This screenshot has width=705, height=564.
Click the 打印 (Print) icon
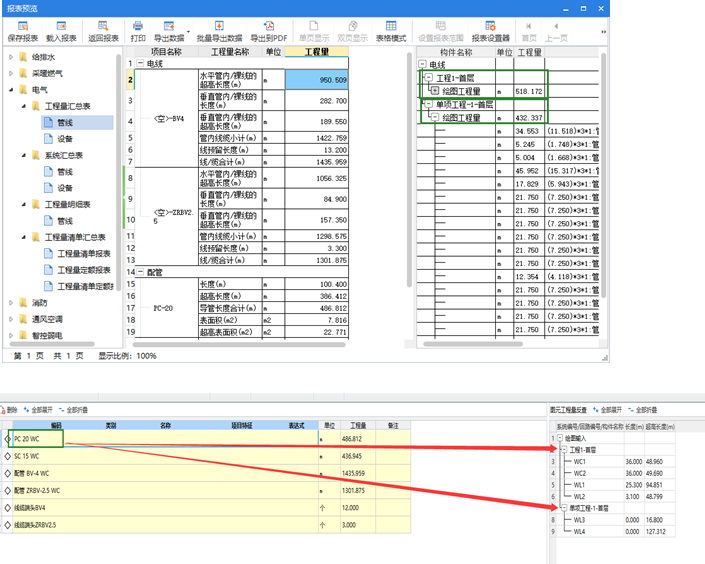[x=138, y=31]
